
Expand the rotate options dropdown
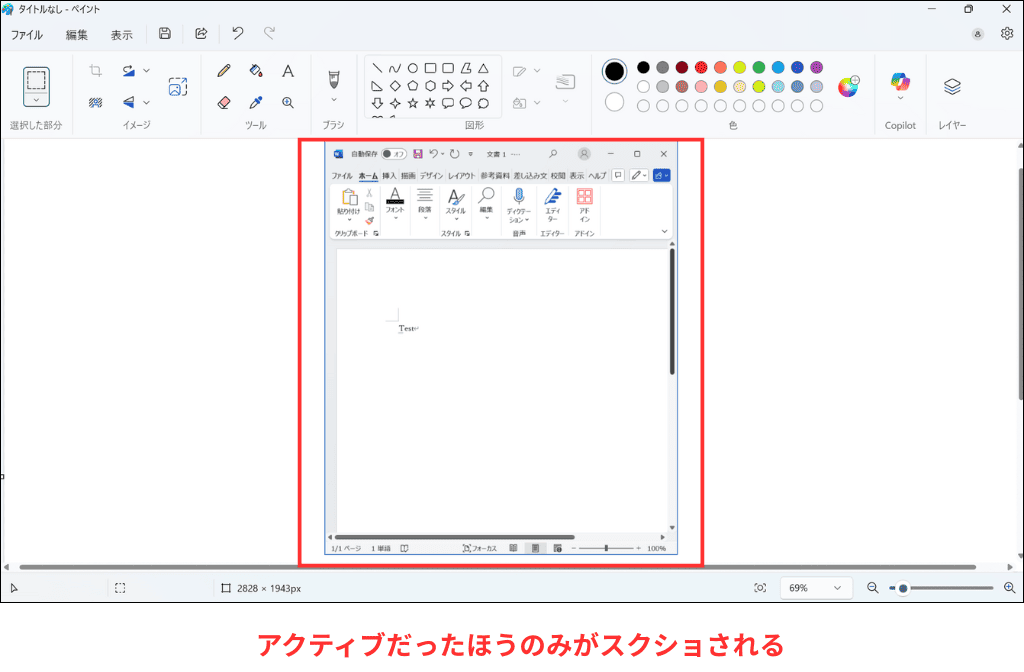[x=146, y=70]
